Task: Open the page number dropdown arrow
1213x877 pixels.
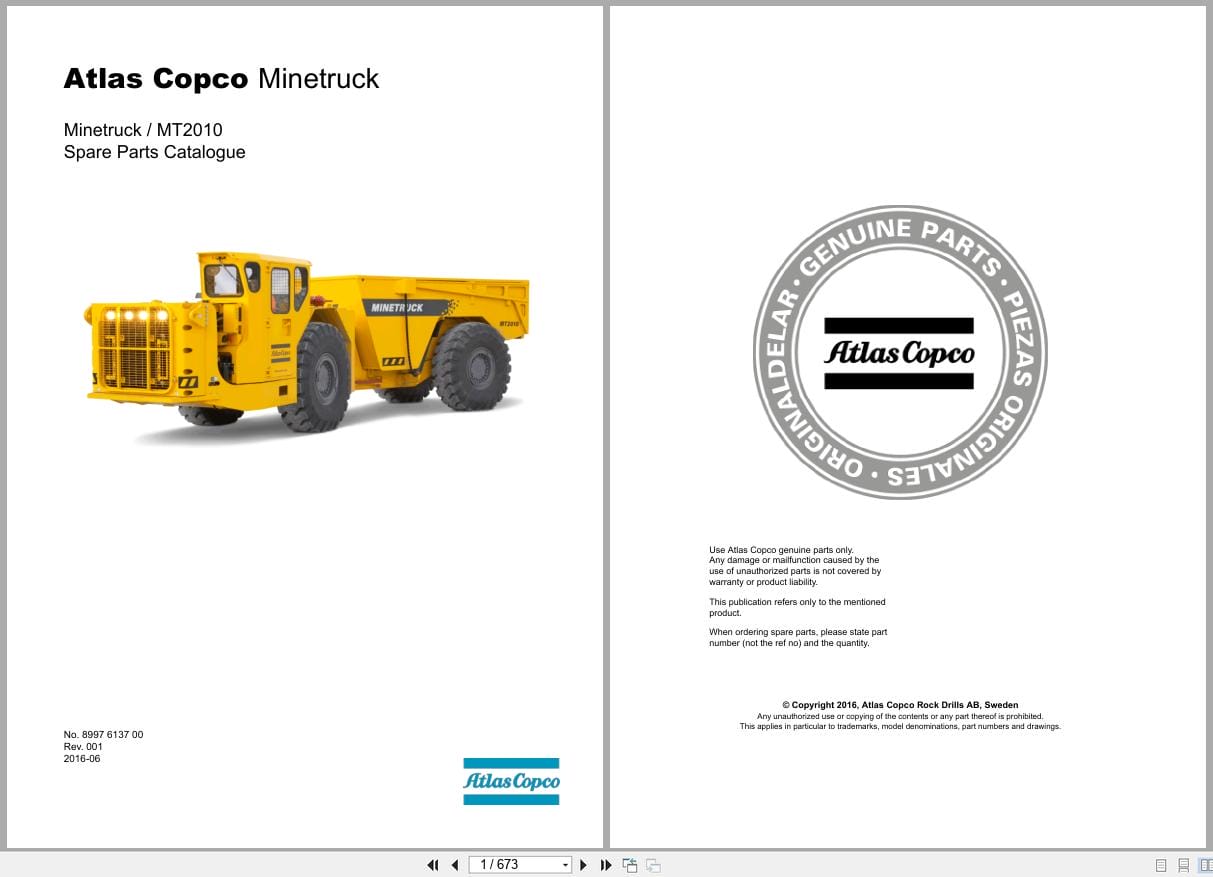Action: [565, 865]
